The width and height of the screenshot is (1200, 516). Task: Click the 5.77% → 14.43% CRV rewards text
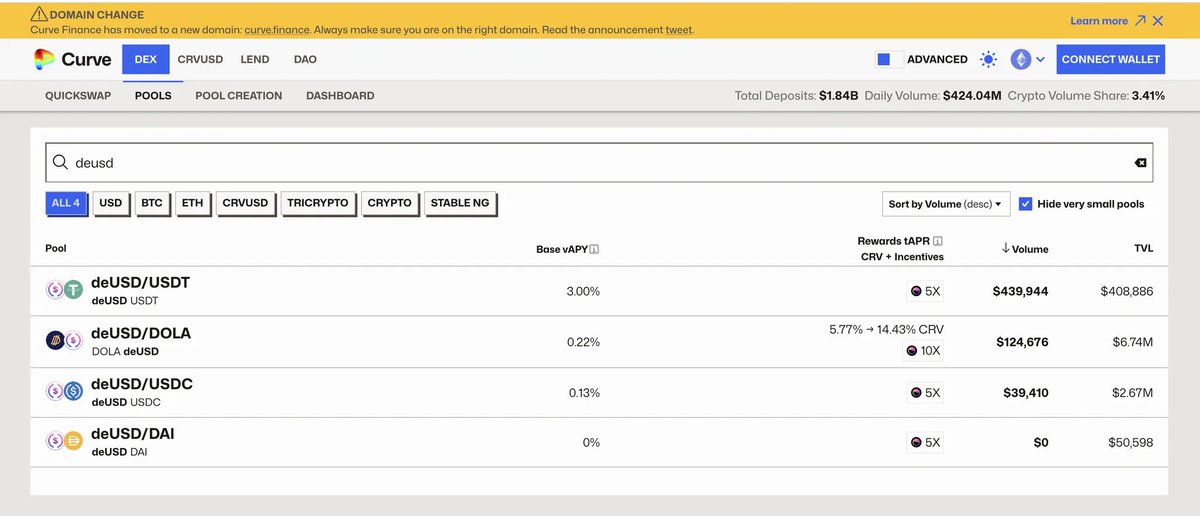click(x=886, y=329)
